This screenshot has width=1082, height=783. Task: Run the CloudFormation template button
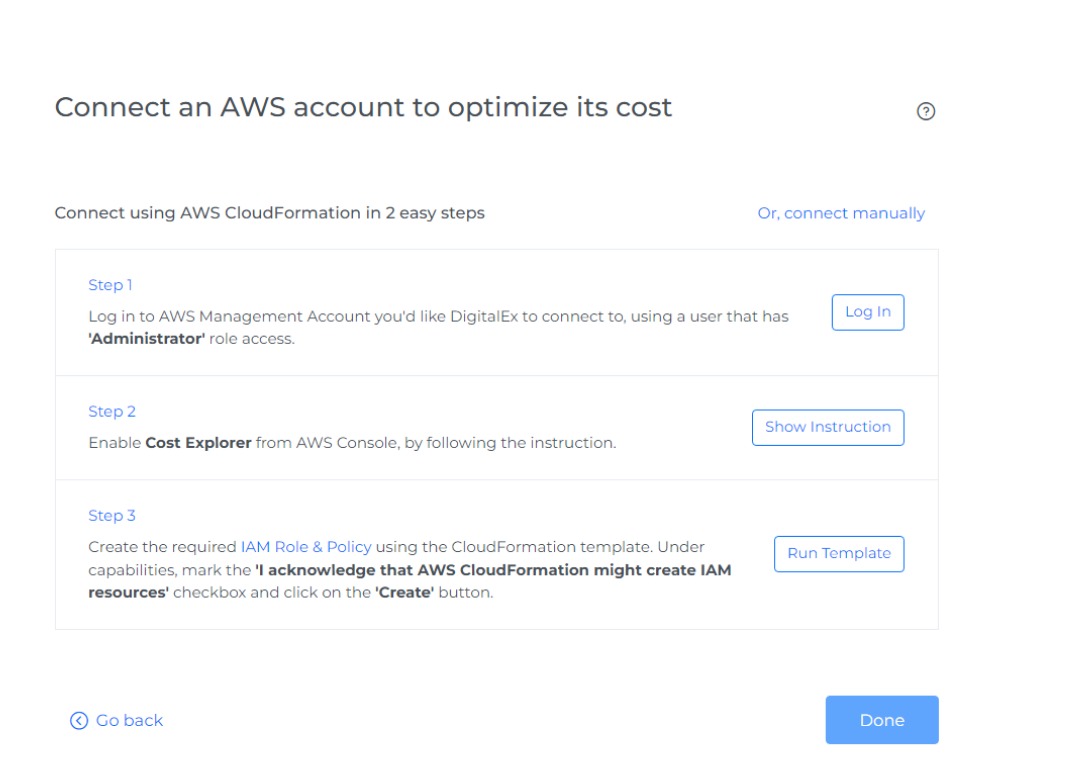tap(838, 554)
